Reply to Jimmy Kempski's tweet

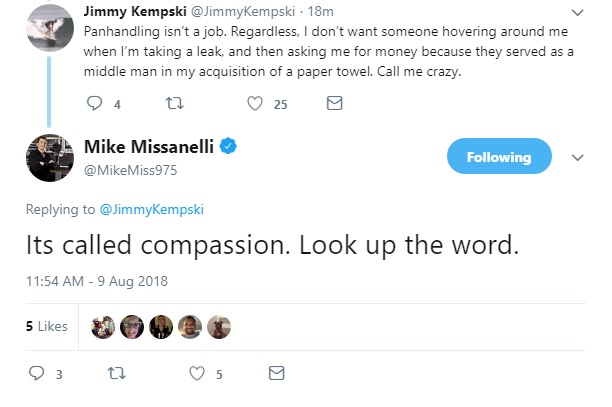pos(96,103)
